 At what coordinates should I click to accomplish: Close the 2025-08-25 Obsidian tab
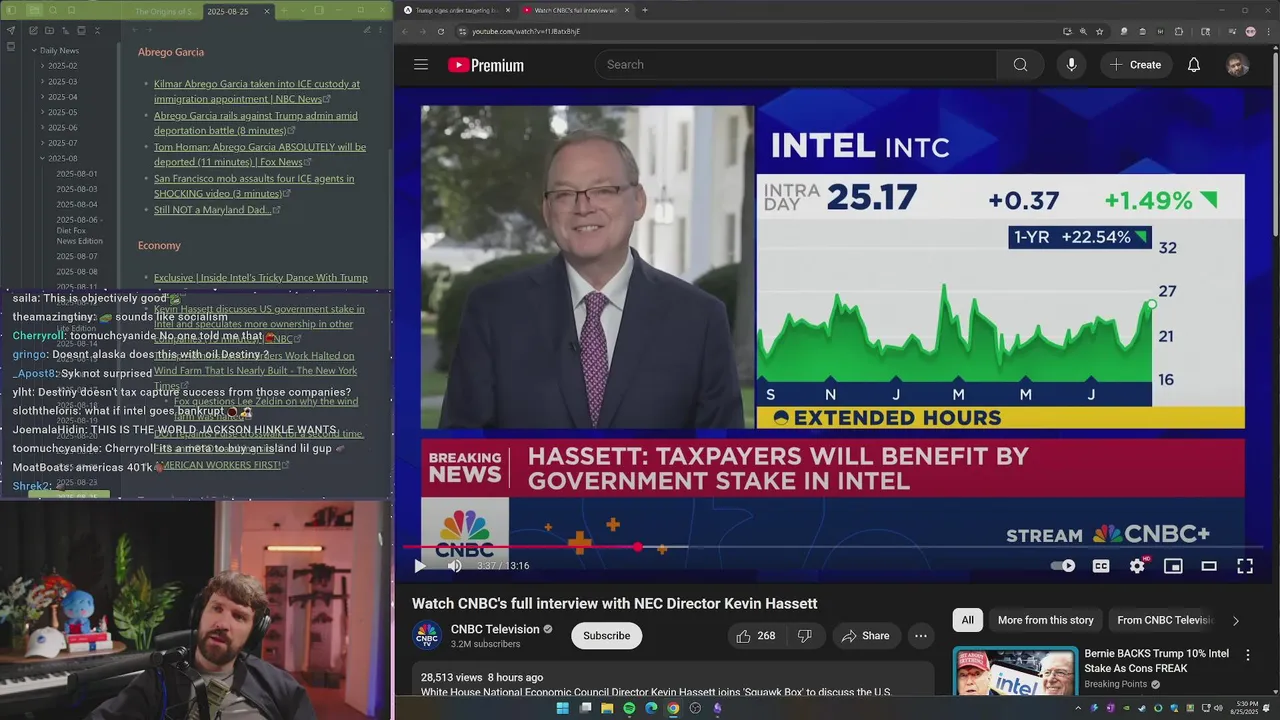pos(267,11)
